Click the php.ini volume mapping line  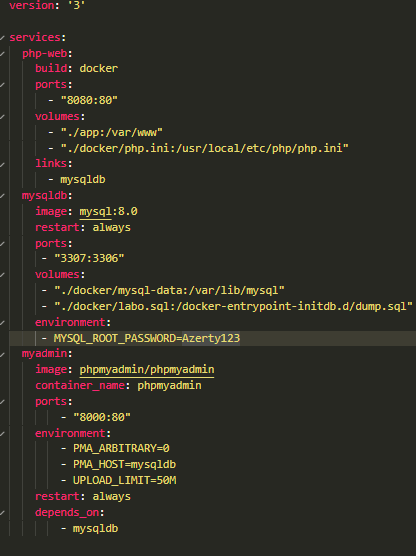click(x=205, y=148)
